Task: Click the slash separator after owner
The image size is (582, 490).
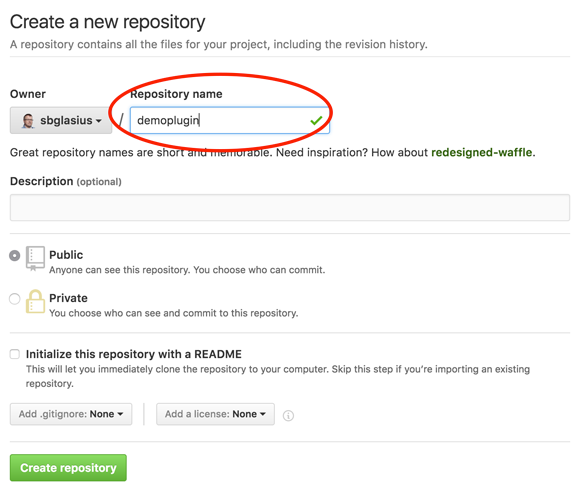Action: click(121, 120)
